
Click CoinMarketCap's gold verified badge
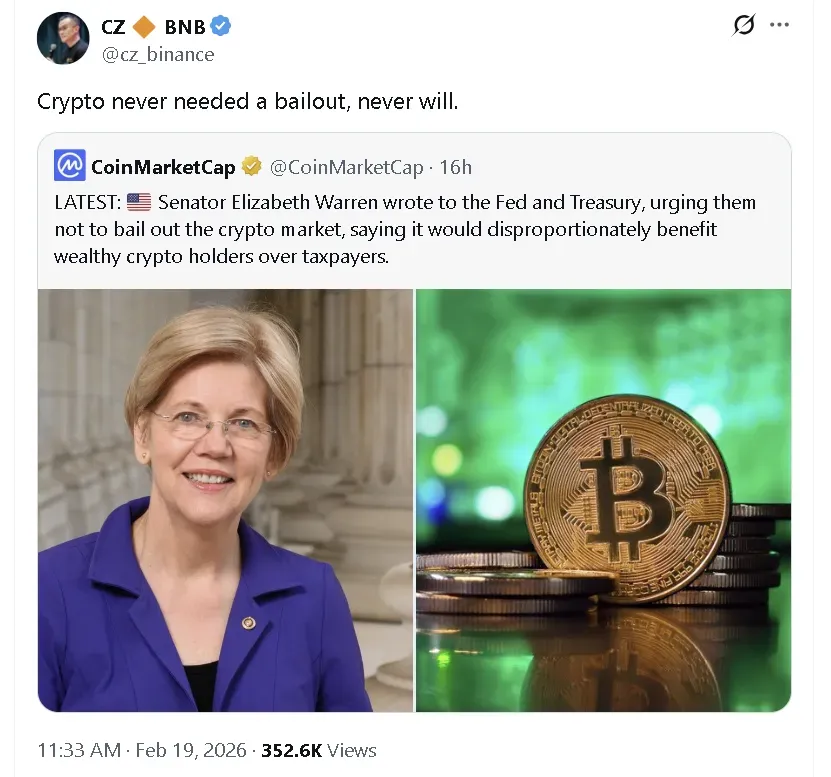251,166
